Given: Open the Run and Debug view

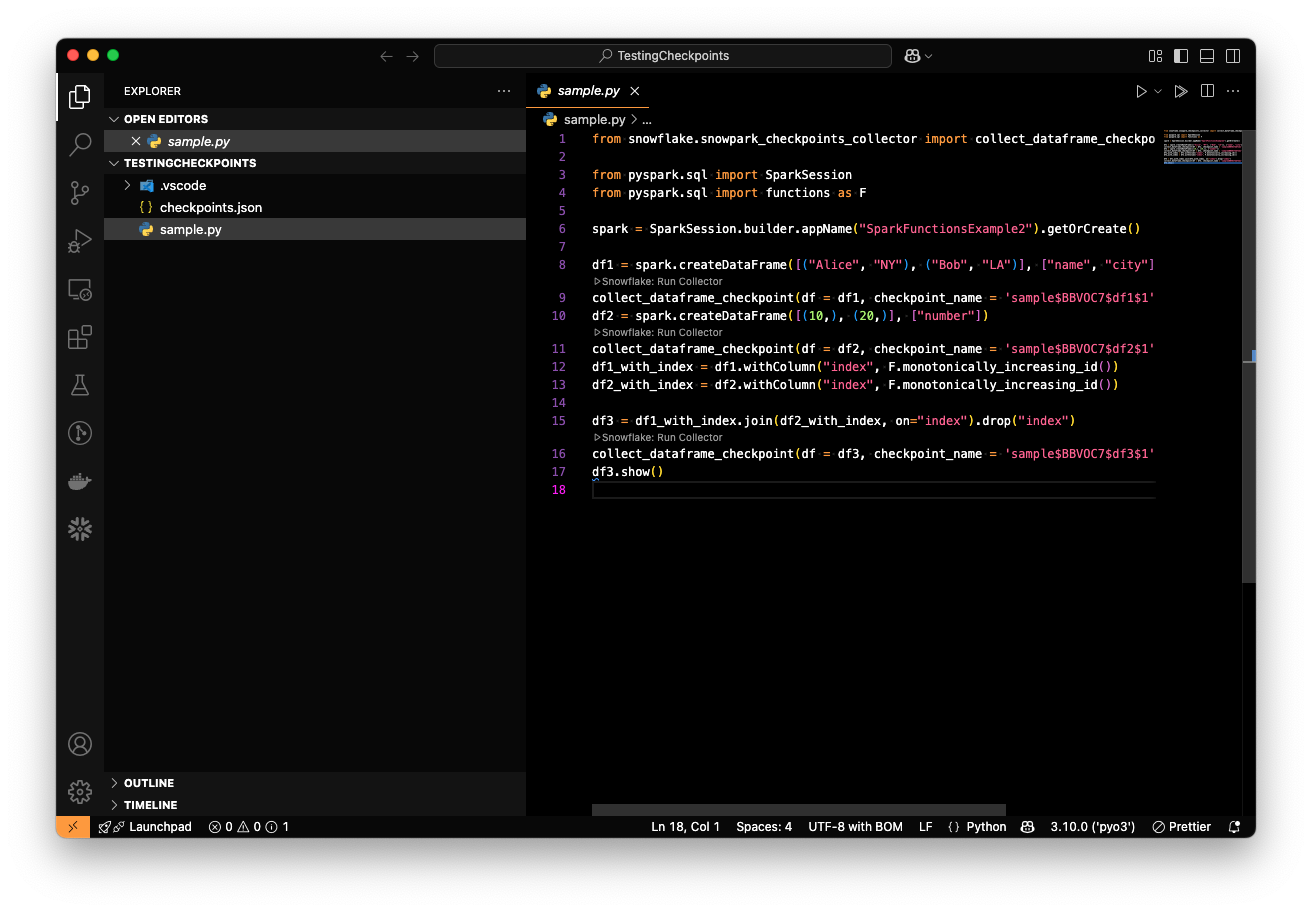Looking at the screenshot, I should [80, 241].
